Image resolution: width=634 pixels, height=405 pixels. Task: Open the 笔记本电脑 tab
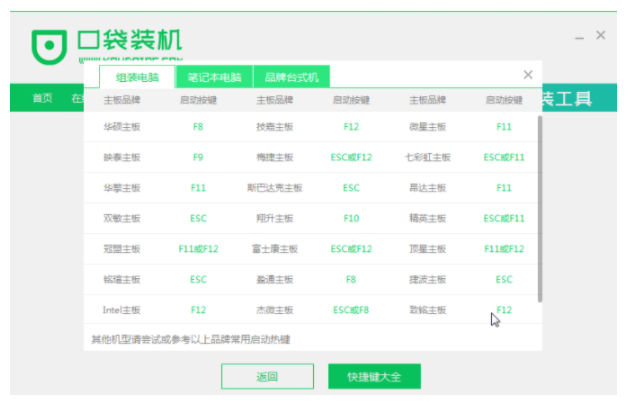(208, 77)
